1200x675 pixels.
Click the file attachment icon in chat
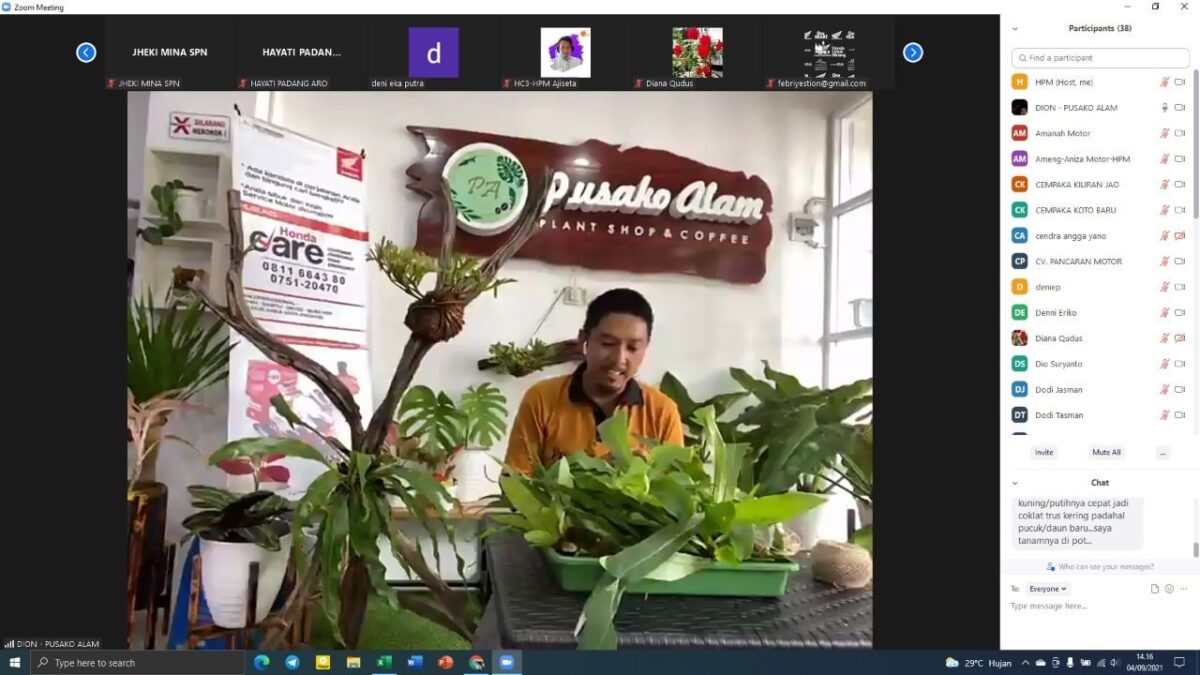point(1155,589)
